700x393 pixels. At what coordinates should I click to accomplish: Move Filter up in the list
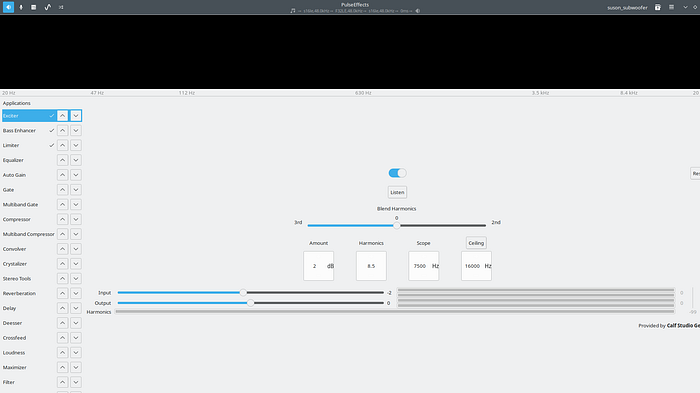62,382
